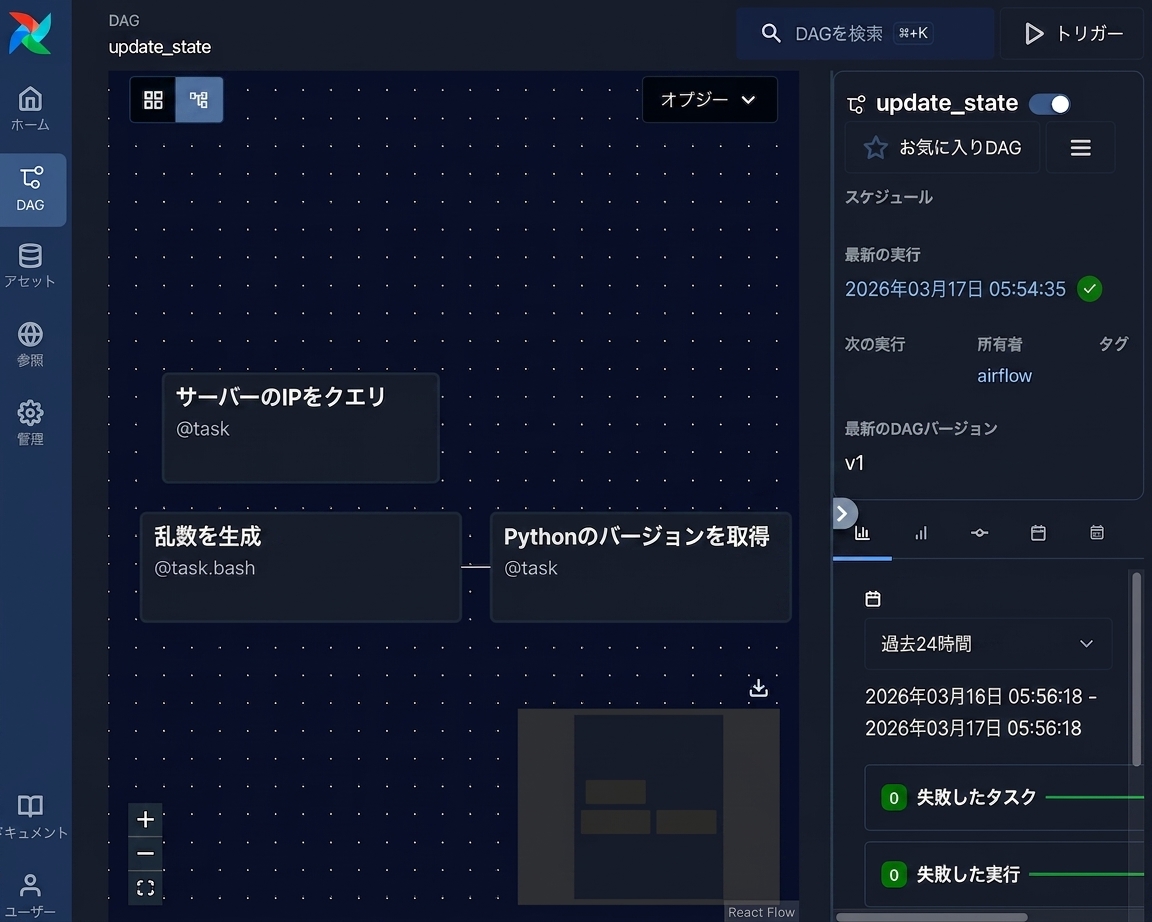
Task: Switch to grid view layout
Action: [x=153, y=100]
